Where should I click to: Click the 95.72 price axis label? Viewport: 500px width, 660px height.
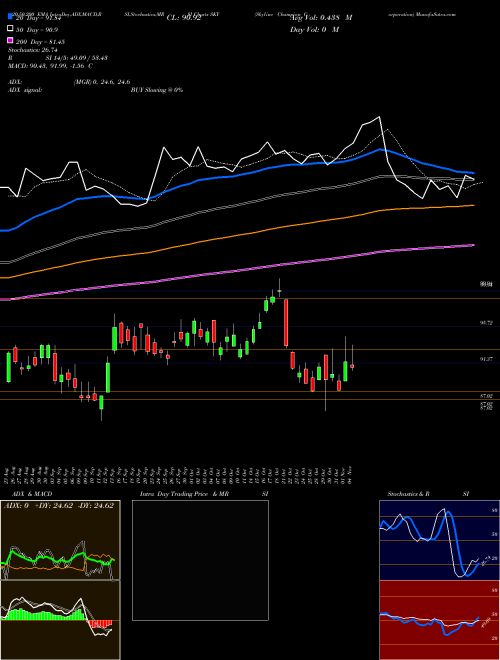point(487,323)
